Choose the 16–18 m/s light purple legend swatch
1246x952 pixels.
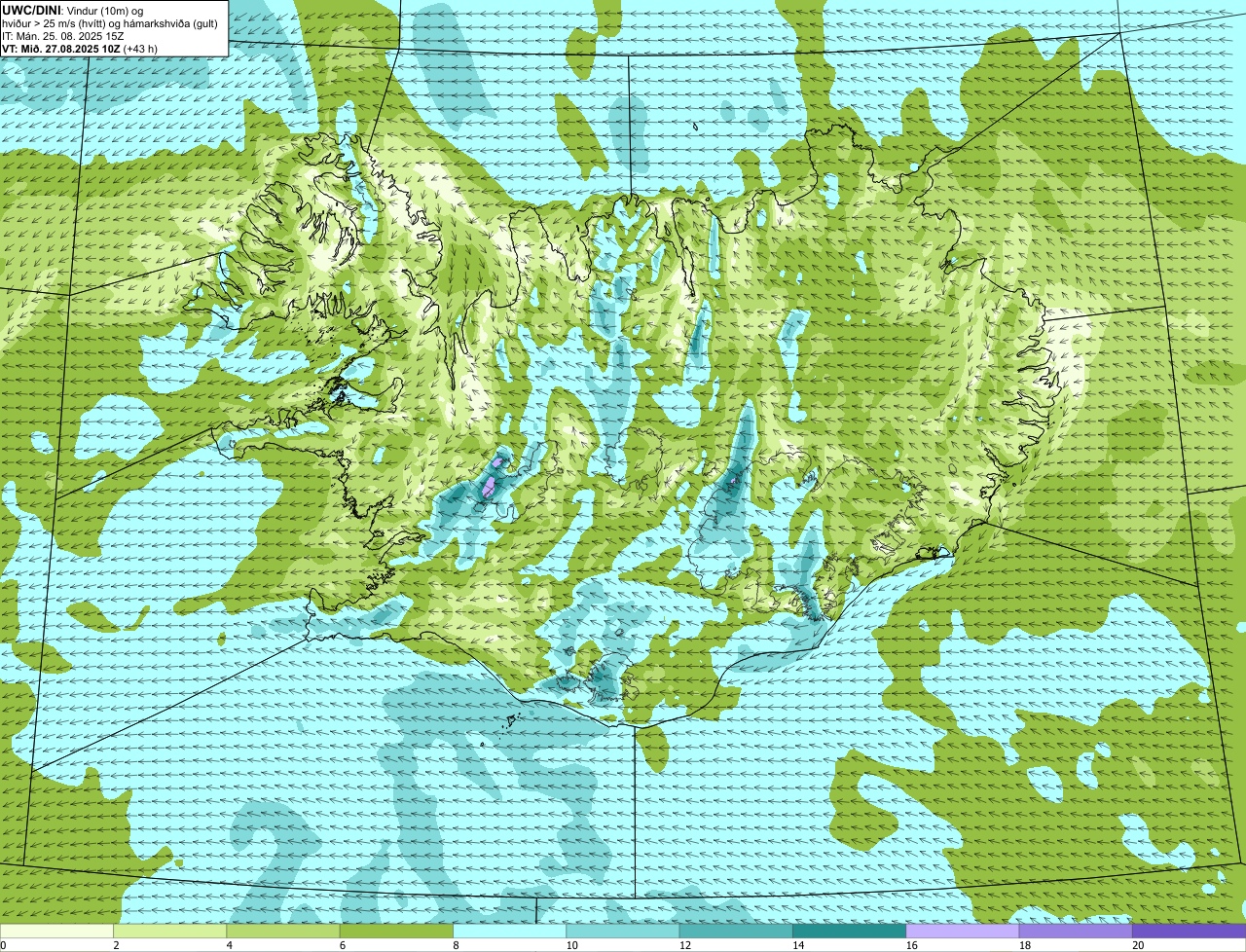963,931
